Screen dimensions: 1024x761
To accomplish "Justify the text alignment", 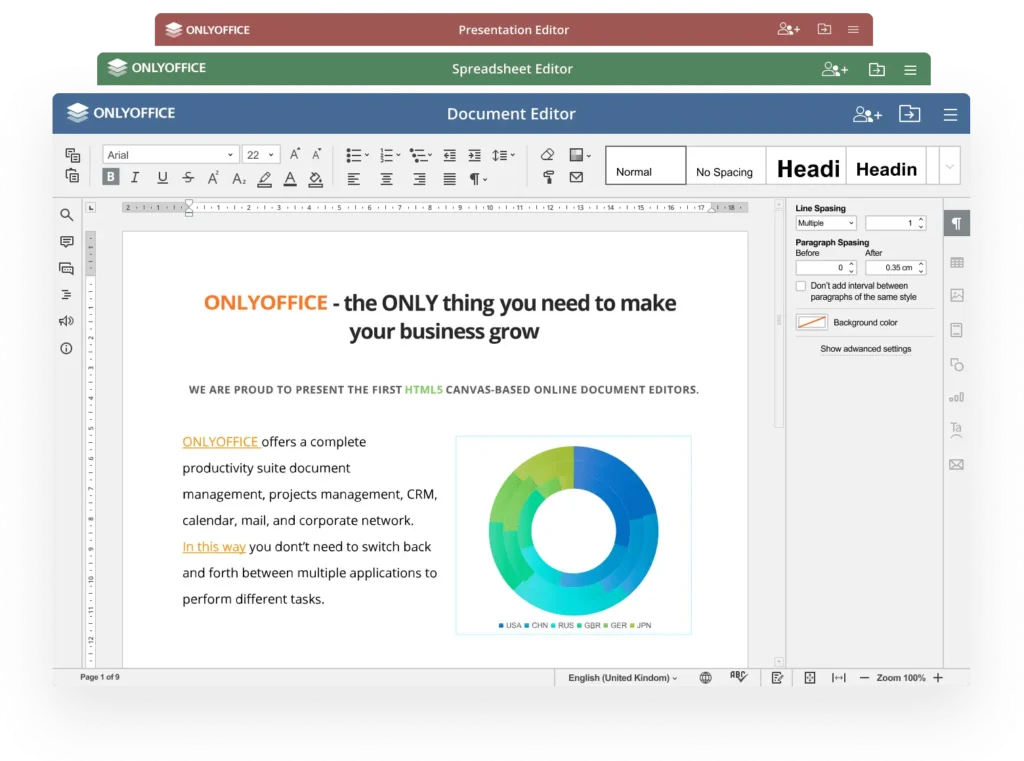I will coord(449,179).
